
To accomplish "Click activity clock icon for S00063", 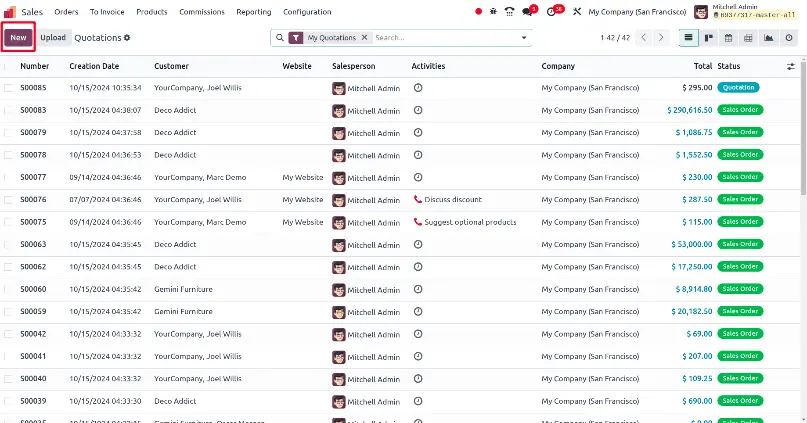I will click(418, 244).
